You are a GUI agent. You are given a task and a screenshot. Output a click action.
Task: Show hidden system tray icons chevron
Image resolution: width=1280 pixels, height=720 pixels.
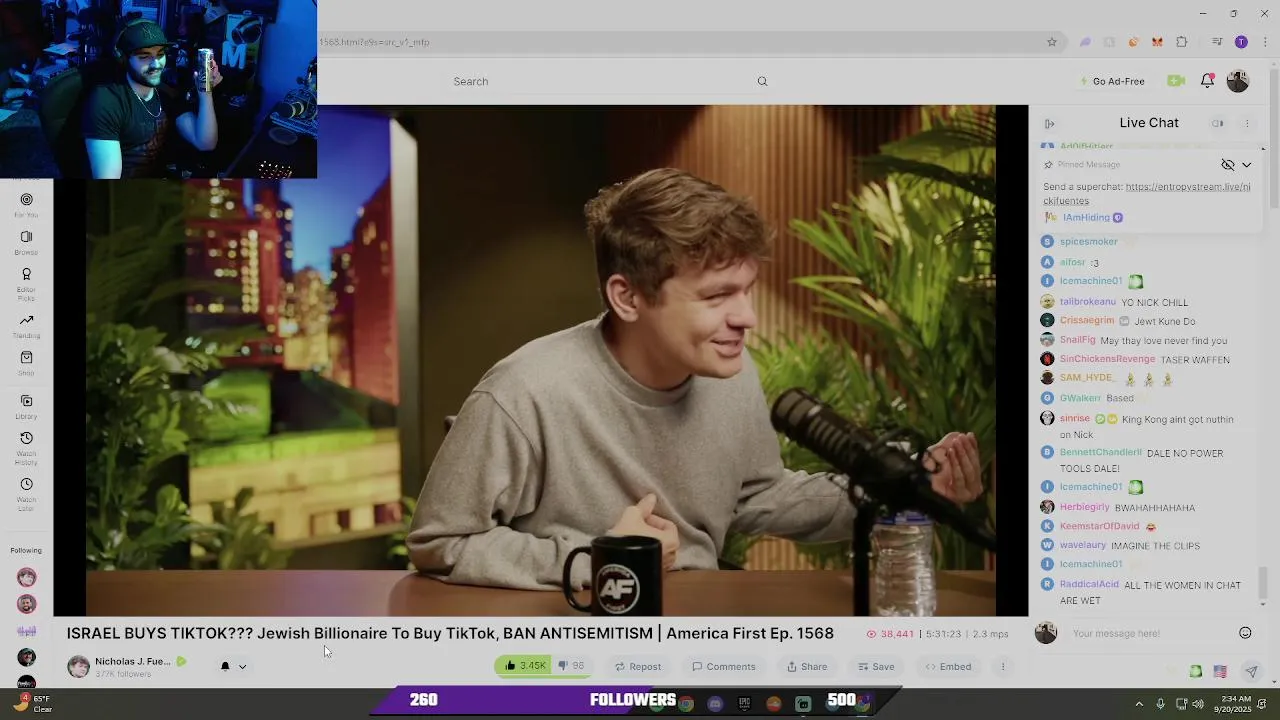tap(1139, 704)
